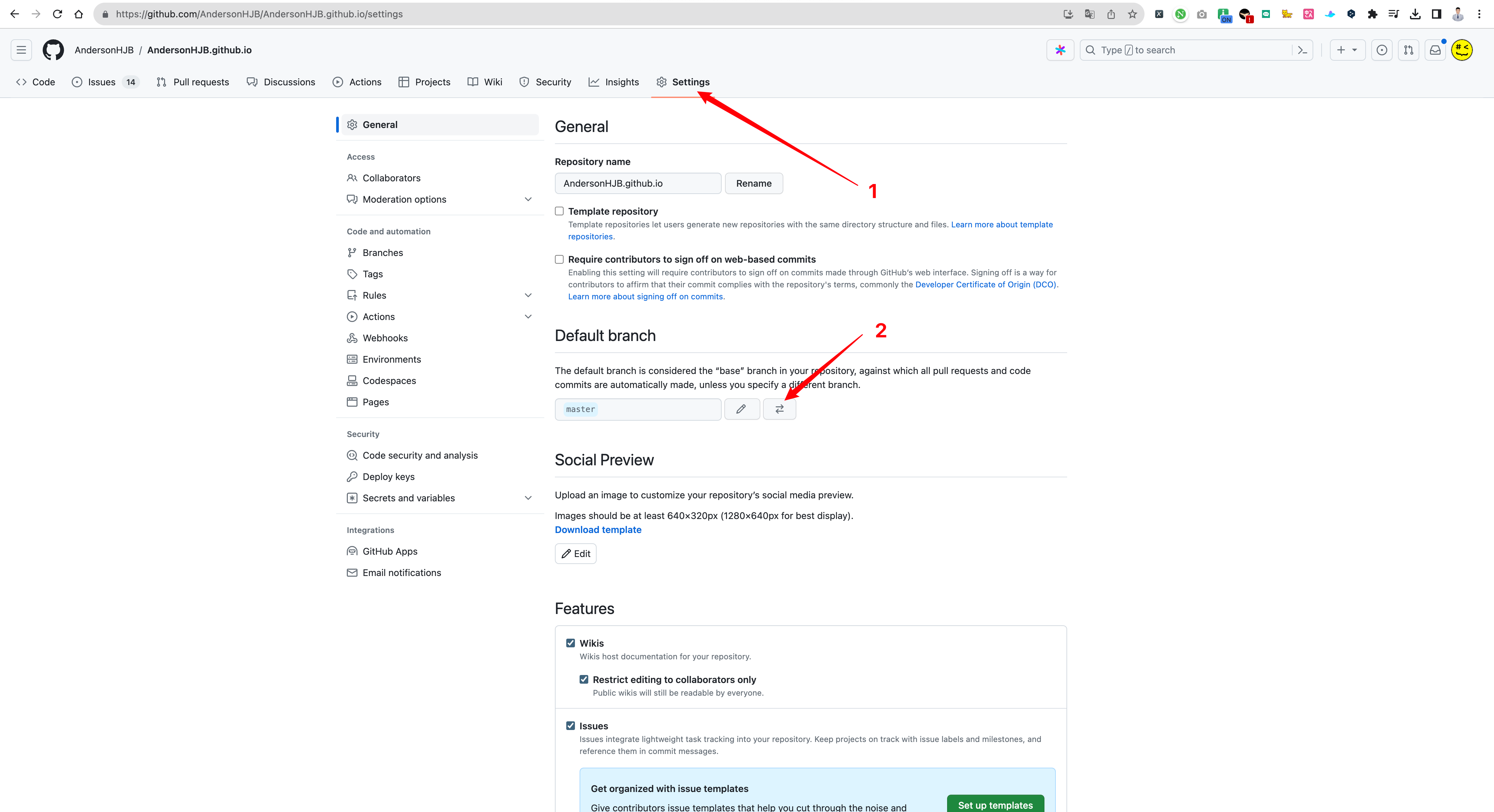Toggle the browser side panel

coord(1437,14)
